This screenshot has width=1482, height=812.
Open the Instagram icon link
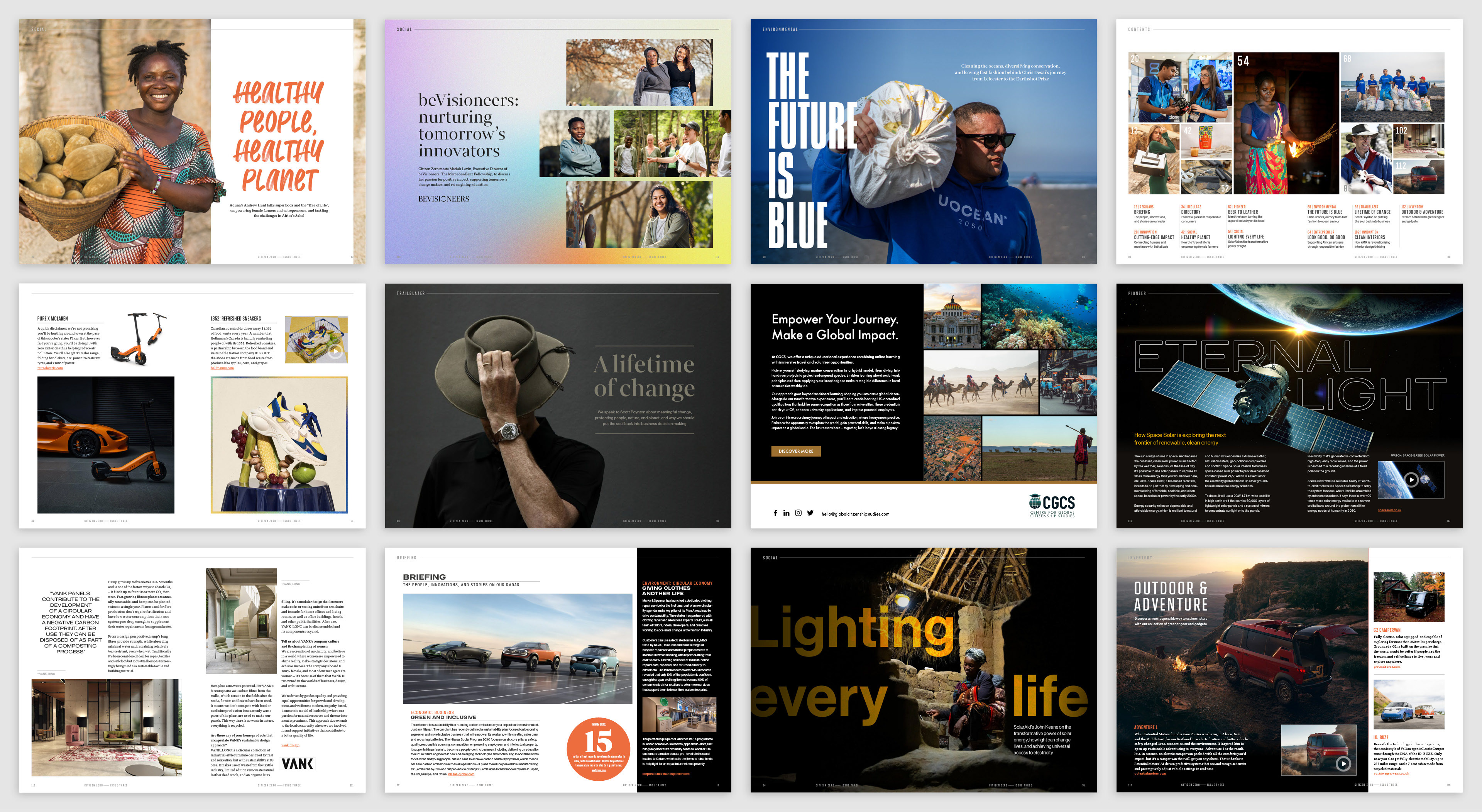coord(798,513)
